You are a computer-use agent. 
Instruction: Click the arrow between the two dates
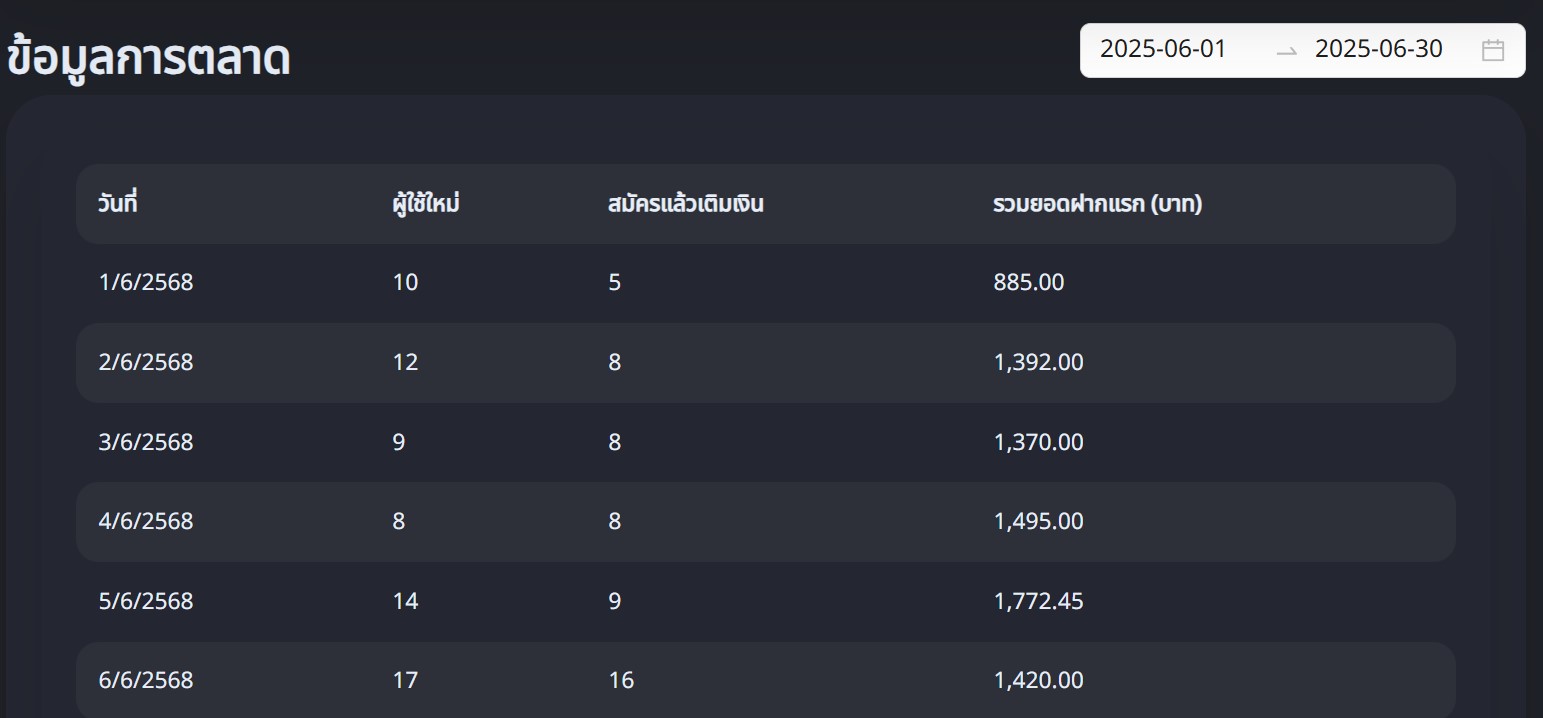point(1286,51)
